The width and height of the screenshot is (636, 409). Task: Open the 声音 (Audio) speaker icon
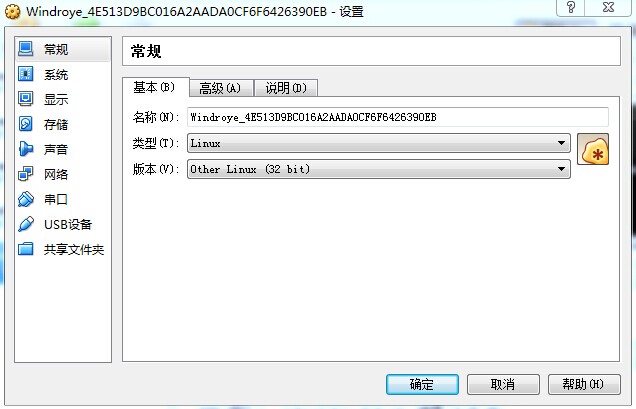point(26,149)
